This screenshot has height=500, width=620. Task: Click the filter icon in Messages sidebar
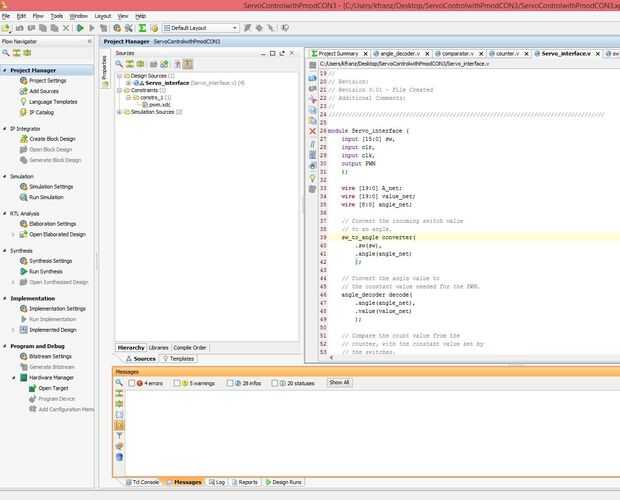119,436
